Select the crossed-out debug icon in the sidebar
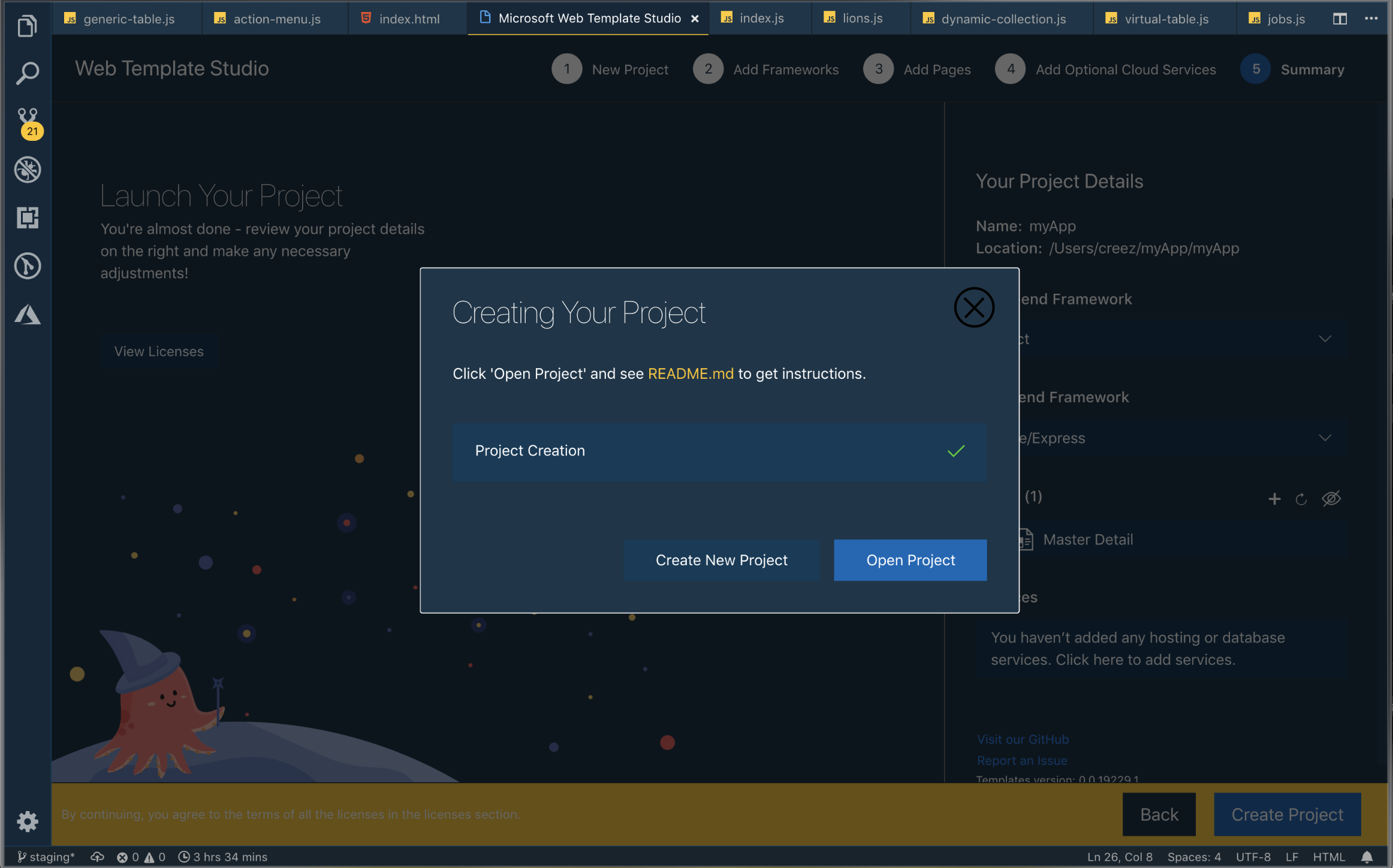1393x868 pixels. (x=27, y=170)
